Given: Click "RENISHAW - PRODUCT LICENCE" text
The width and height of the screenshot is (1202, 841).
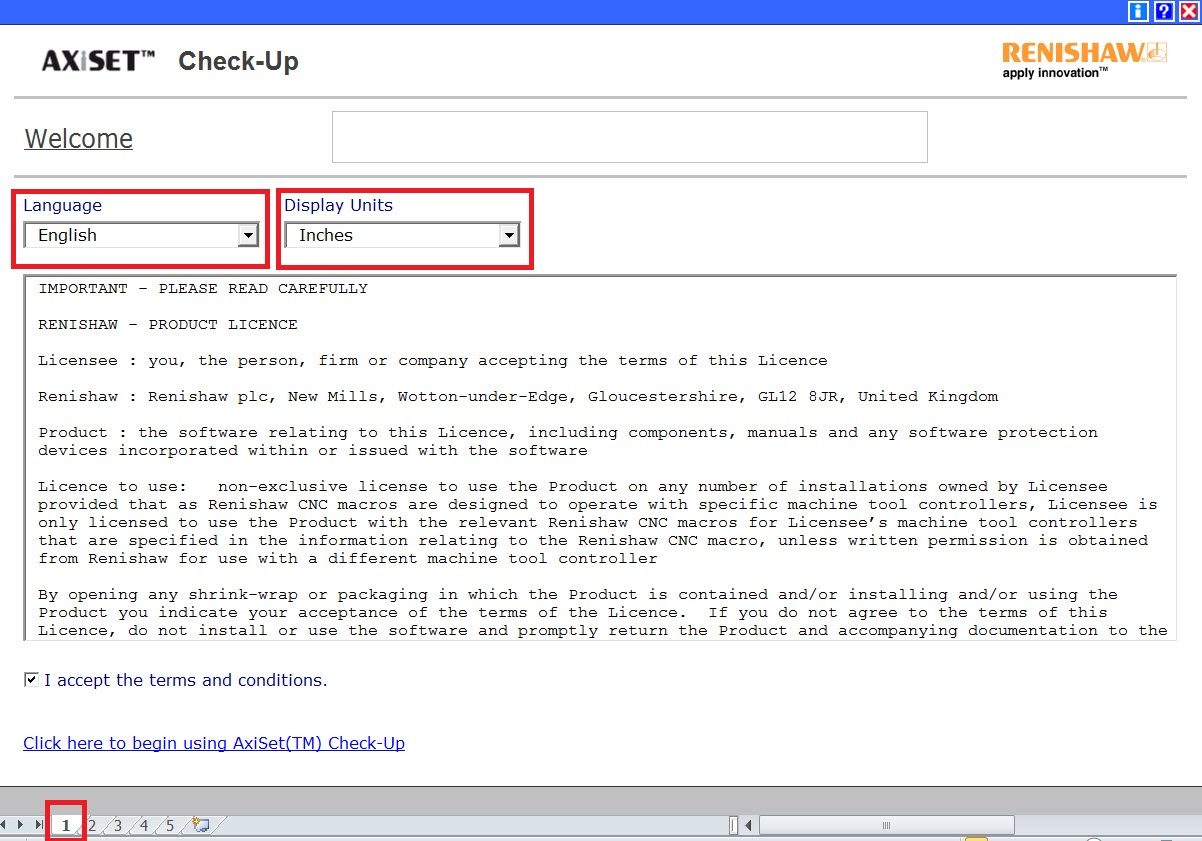Looking at the screenshot, I should pos(168,325).
